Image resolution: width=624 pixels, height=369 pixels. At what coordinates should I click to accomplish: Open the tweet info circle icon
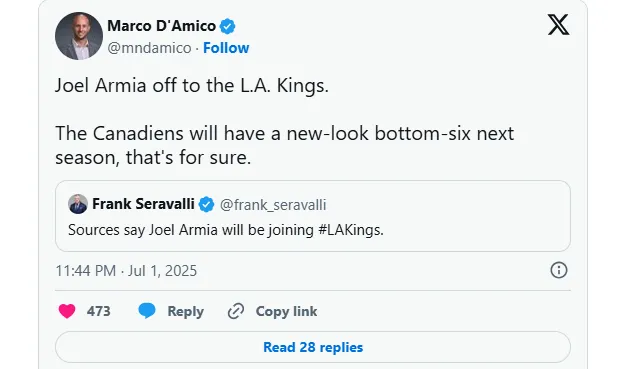pyautogui.click(x=559, y=270)
